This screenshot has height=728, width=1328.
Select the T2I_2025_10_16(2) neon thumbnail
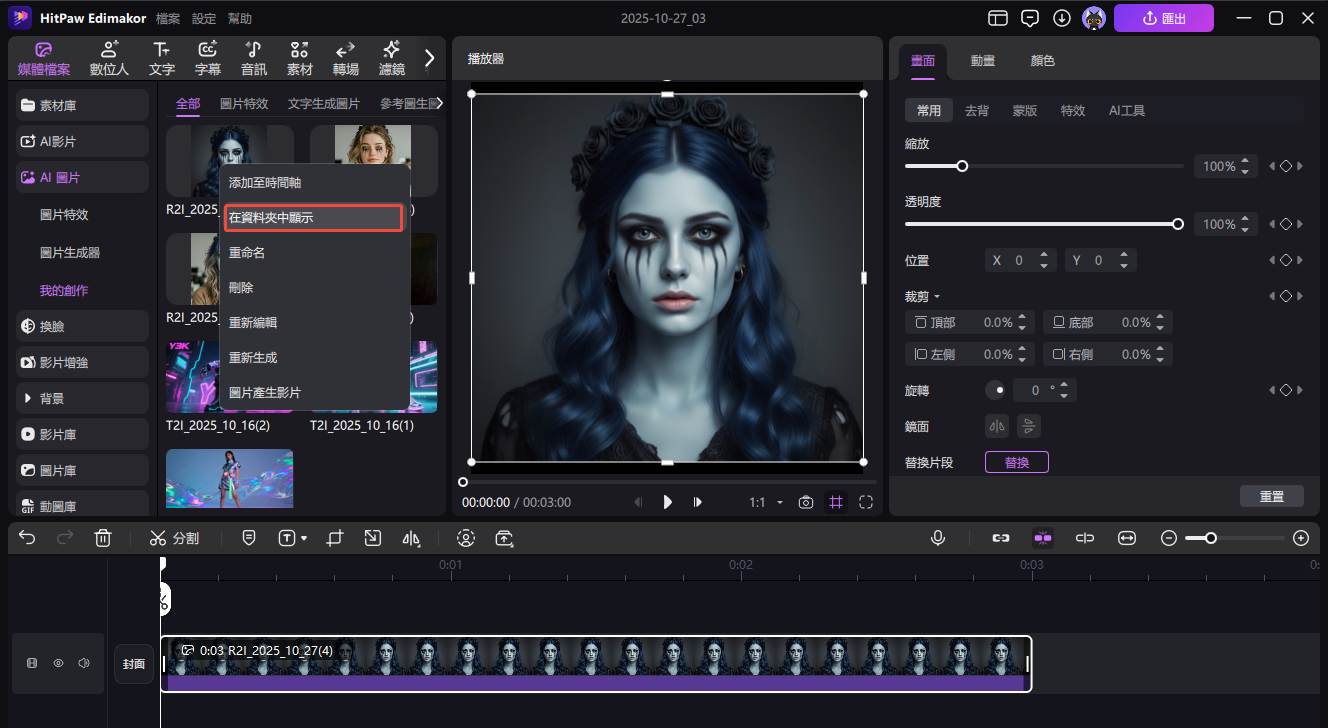click(x=193, y=376)
